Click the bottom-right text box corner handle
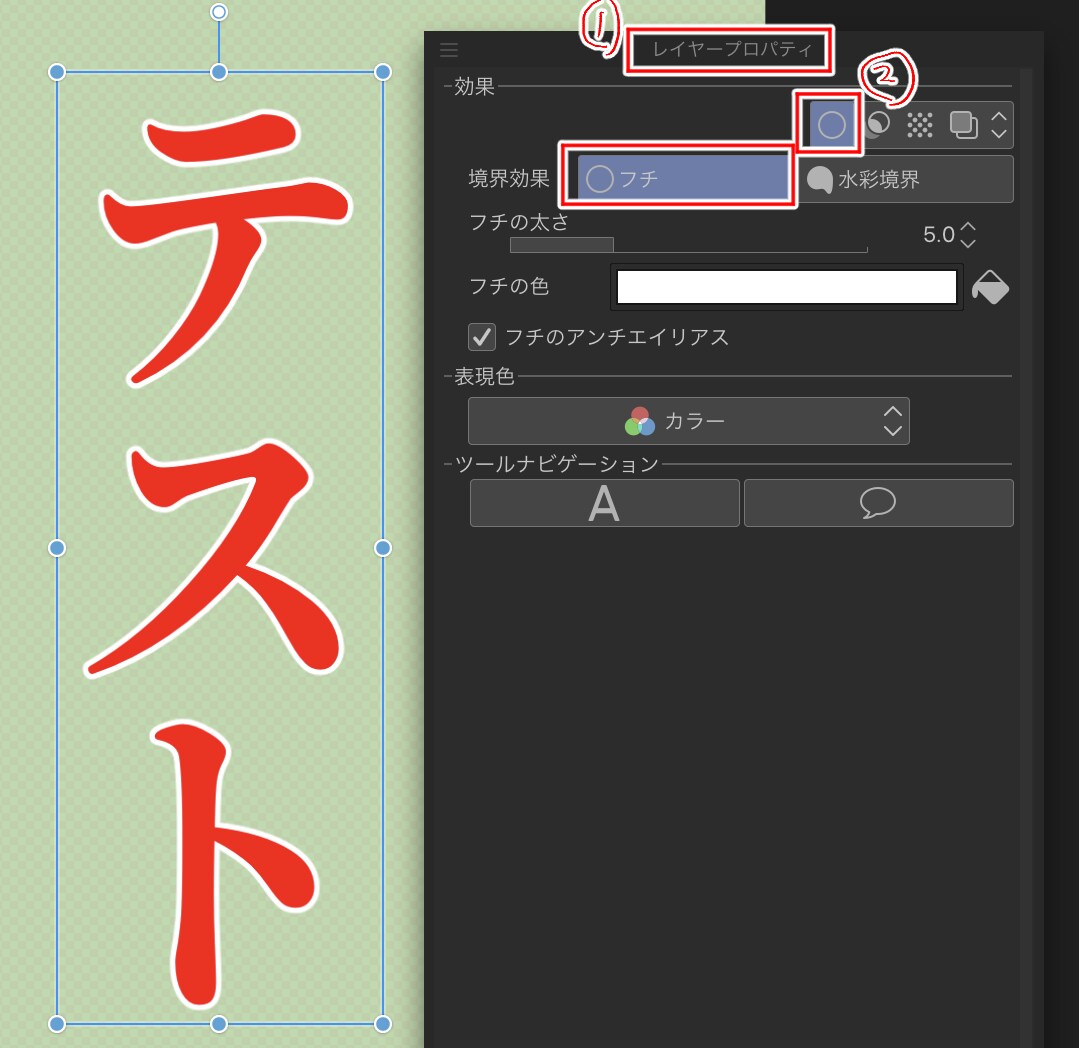1079x1048 pixels. coord(383,1023)
